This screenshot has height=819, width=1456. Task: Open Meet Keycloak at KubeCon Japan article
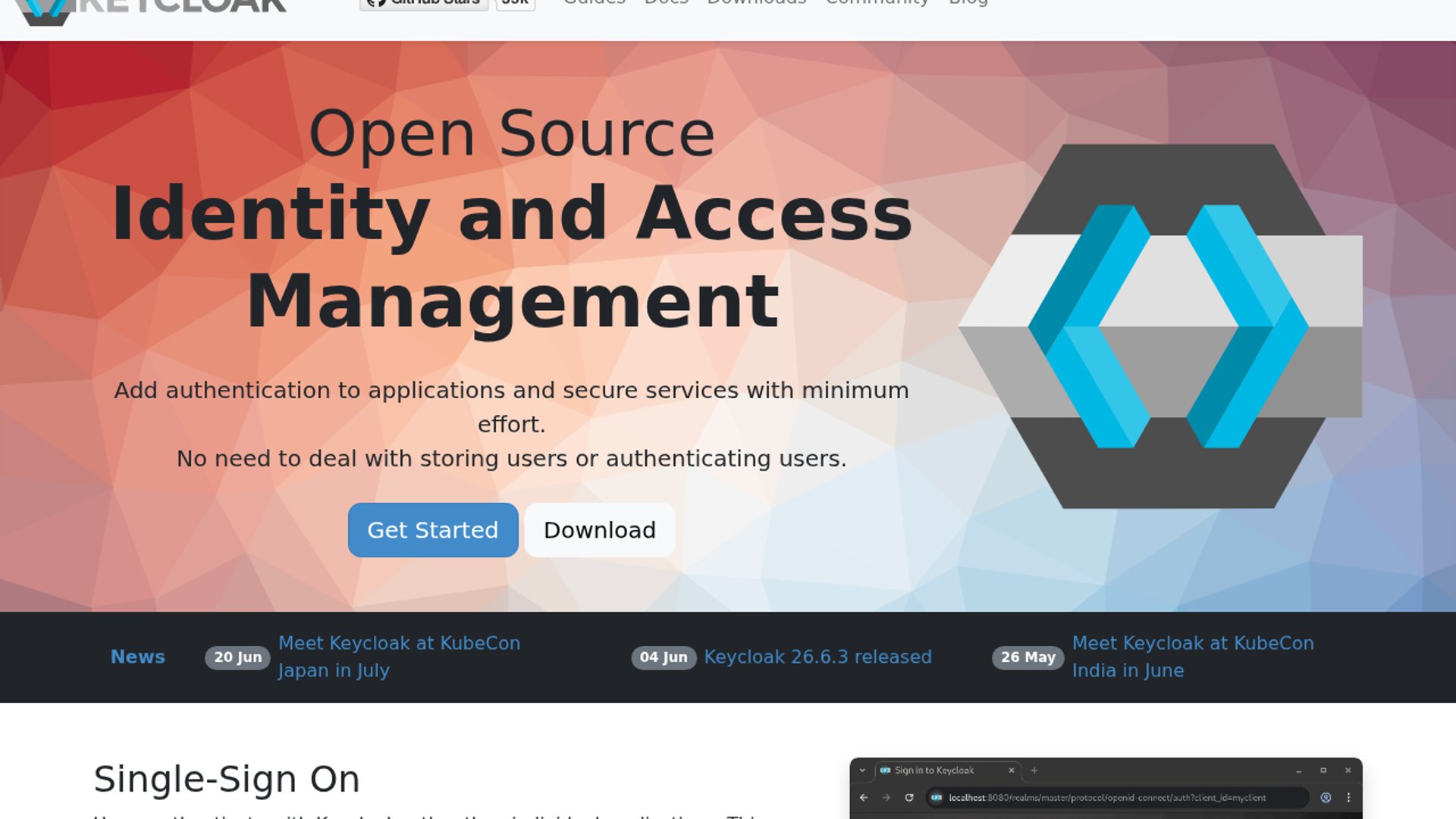tap(399, 657)
